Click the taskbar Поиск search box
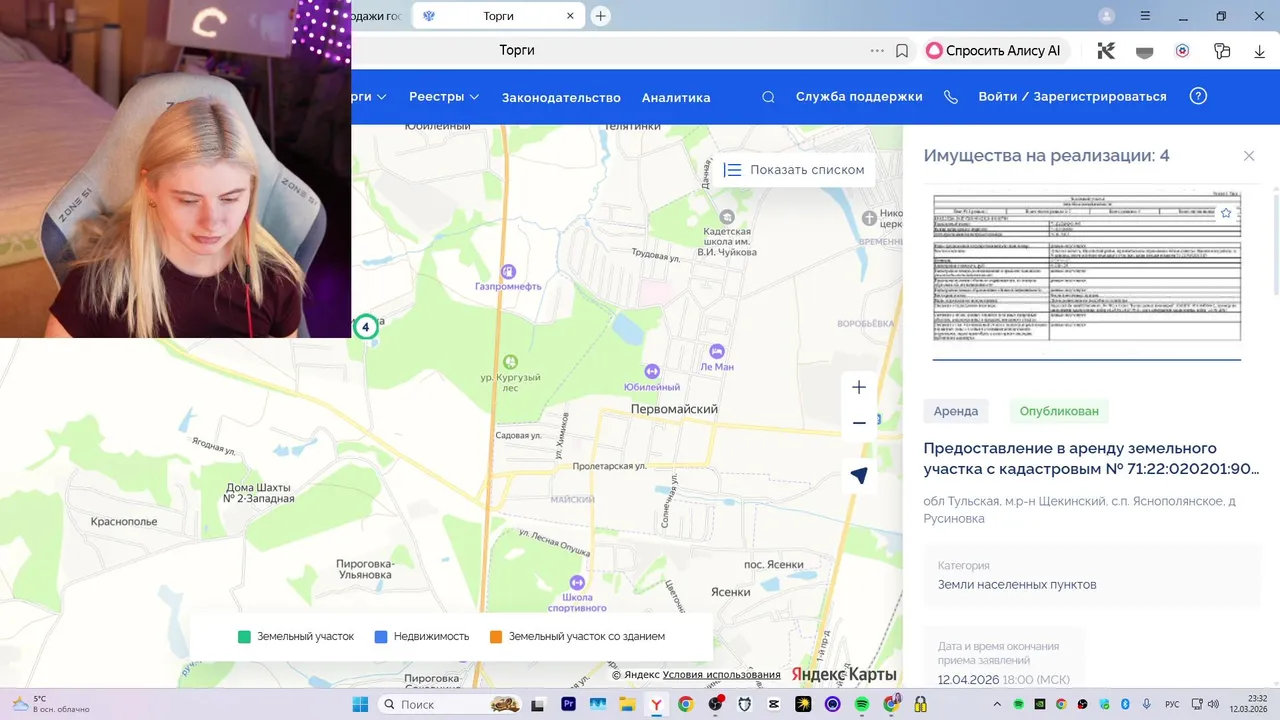This screenshot has height=720, width=1280. (x=450, y=704)
